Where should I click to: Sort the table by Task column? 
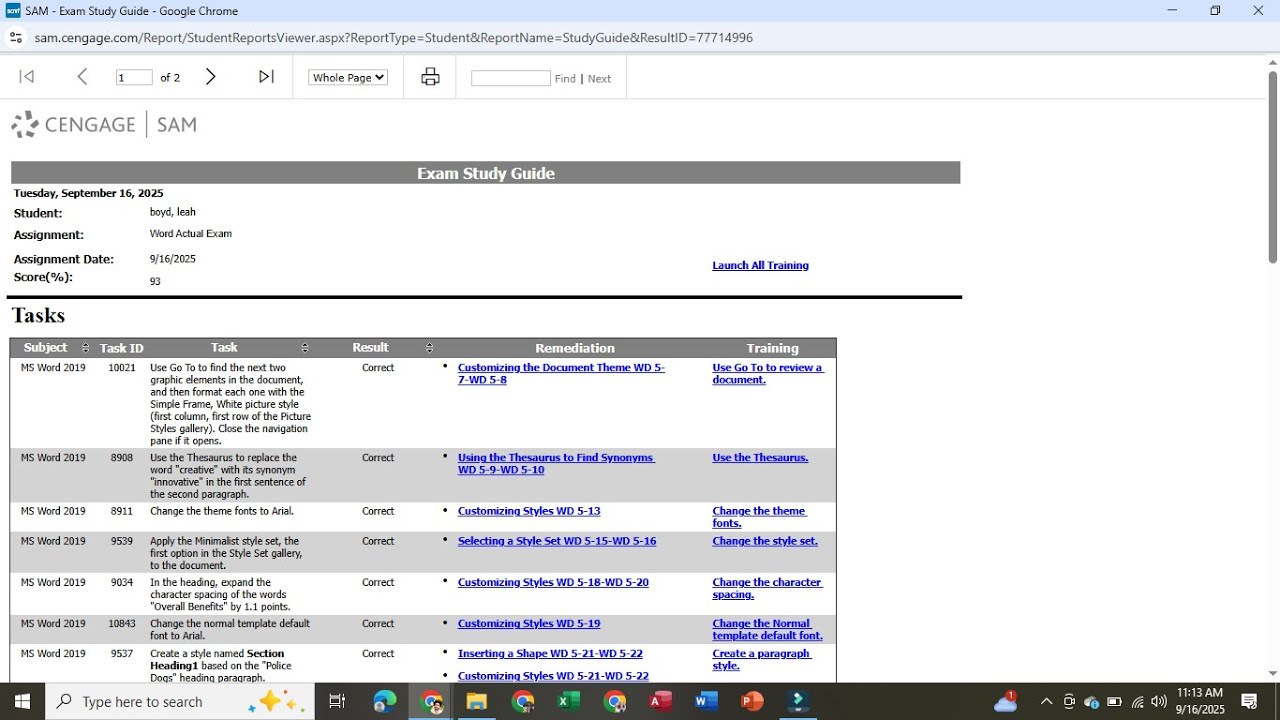[x=305, y=348]
